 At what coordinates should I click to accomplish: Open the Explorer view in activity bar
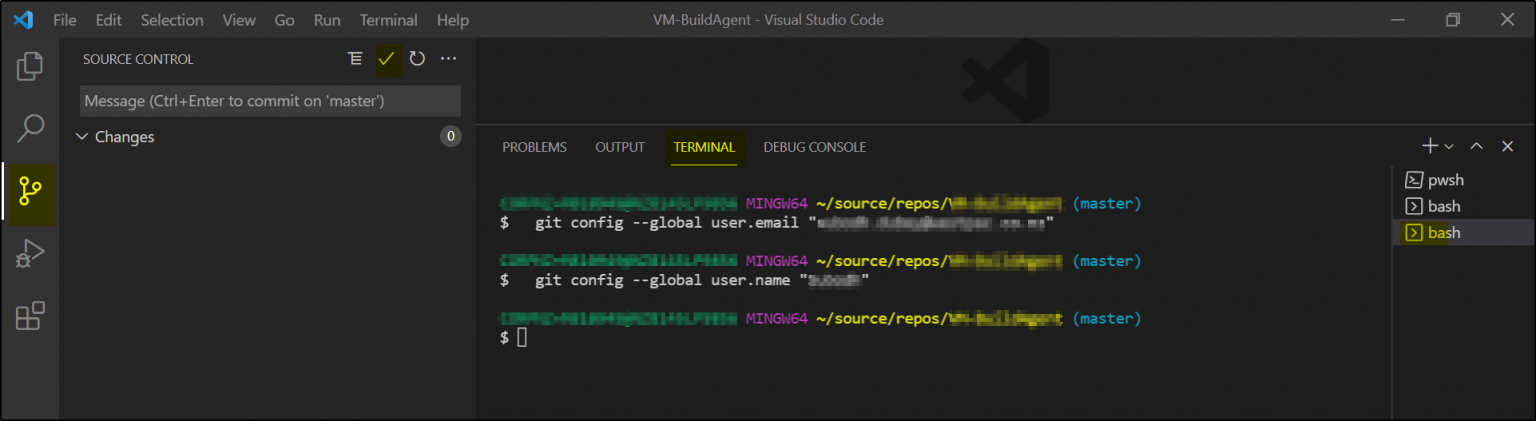[30, 67]
